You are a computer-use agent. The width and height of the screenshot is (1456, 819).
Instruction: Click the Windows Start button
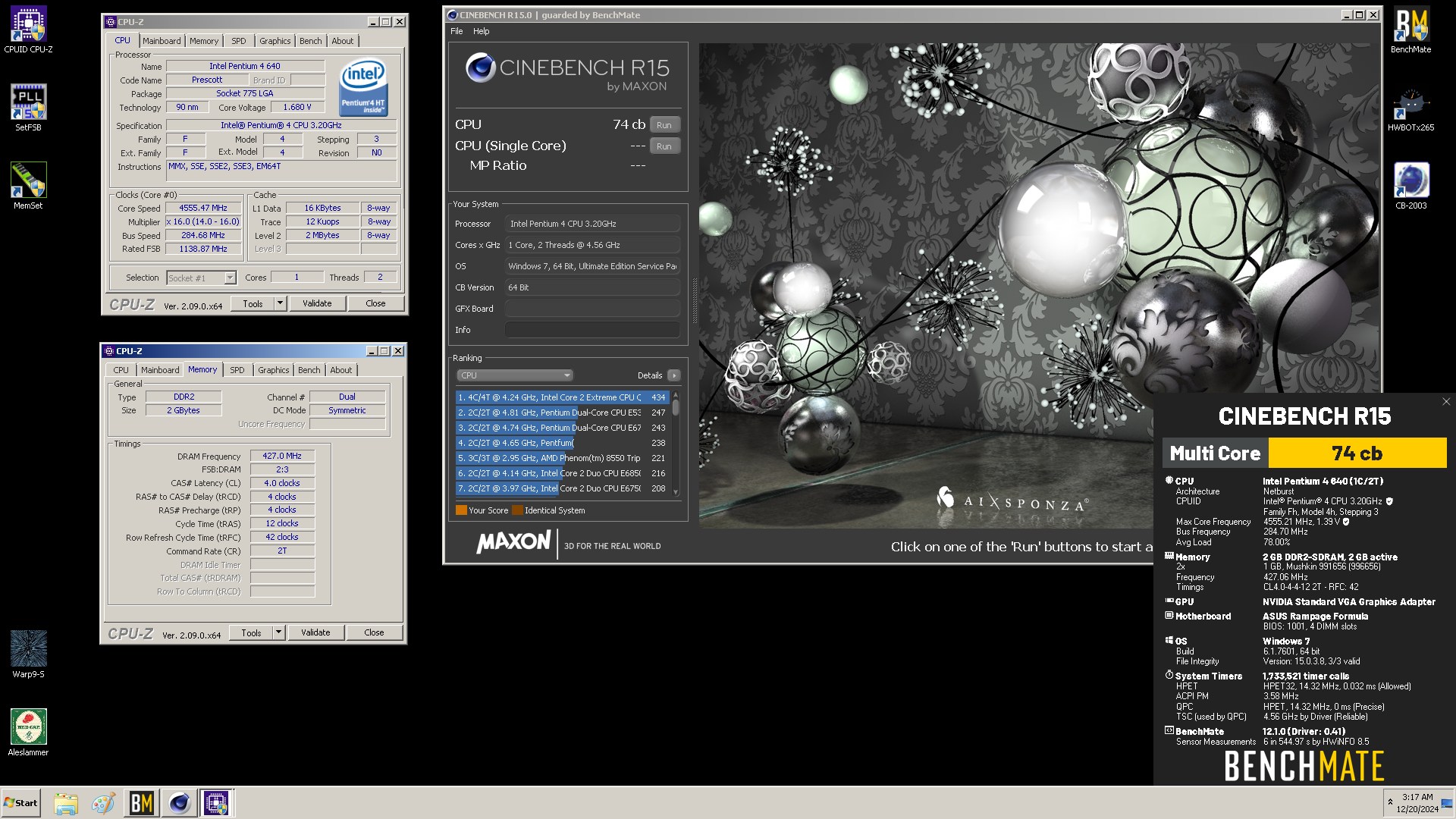pyautogui.click(x=20, y=802)
